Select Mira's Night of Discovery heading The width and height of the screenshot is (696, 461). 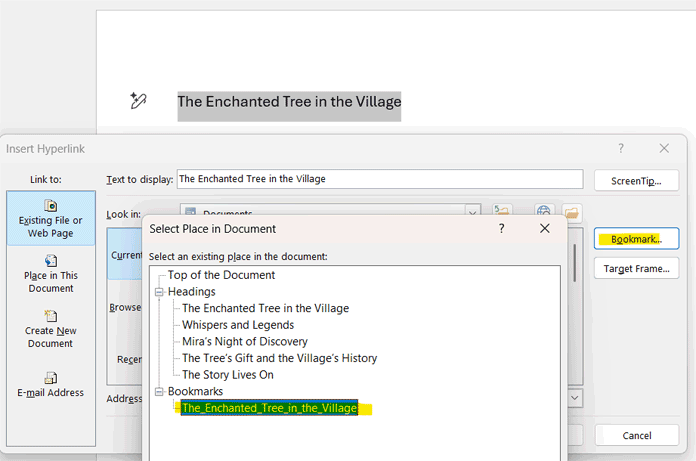coord(245,342)
